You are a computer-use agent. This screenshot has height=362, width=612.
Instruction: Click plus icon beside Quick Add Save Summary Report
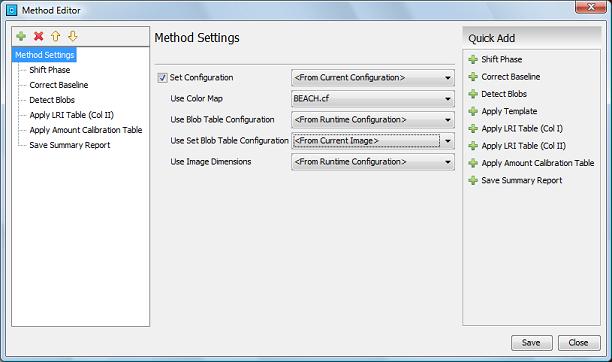click(x=473, y=180)
